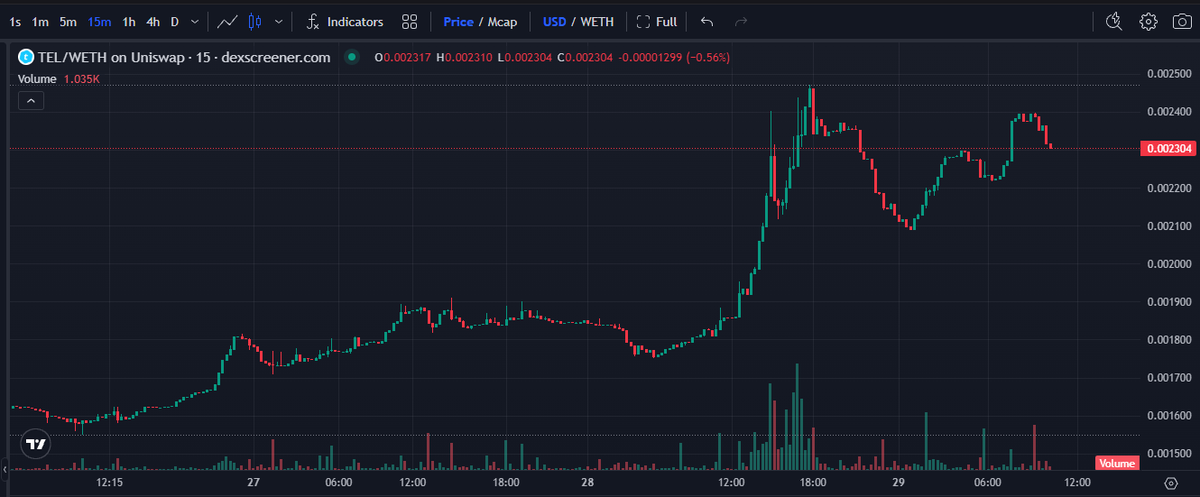Click the low value L0.002304
This screenshot has width=1200, height=497.
523,57
